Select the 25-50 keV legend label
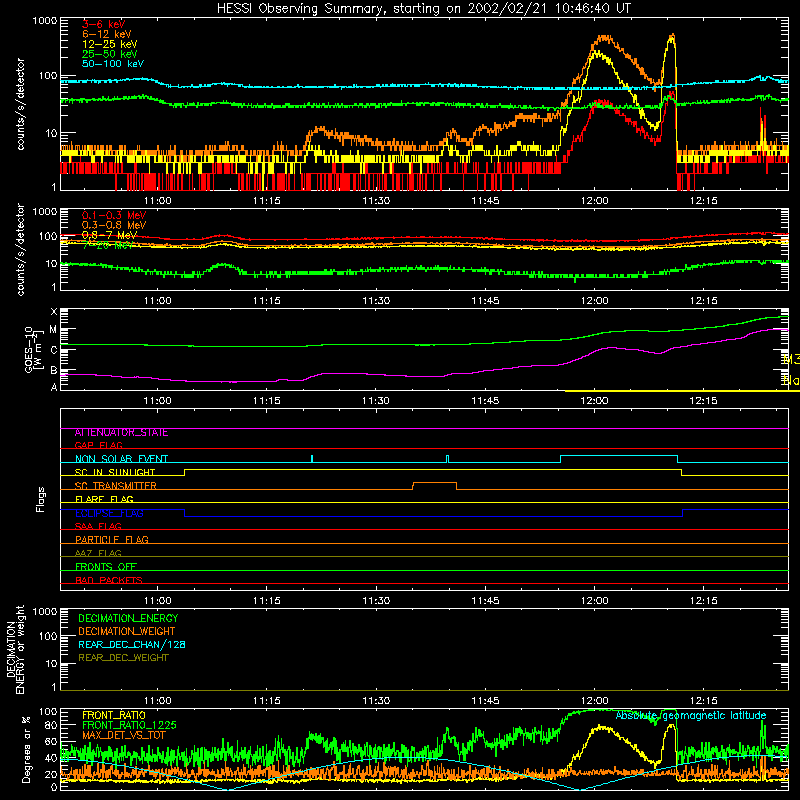 [110, 54]
